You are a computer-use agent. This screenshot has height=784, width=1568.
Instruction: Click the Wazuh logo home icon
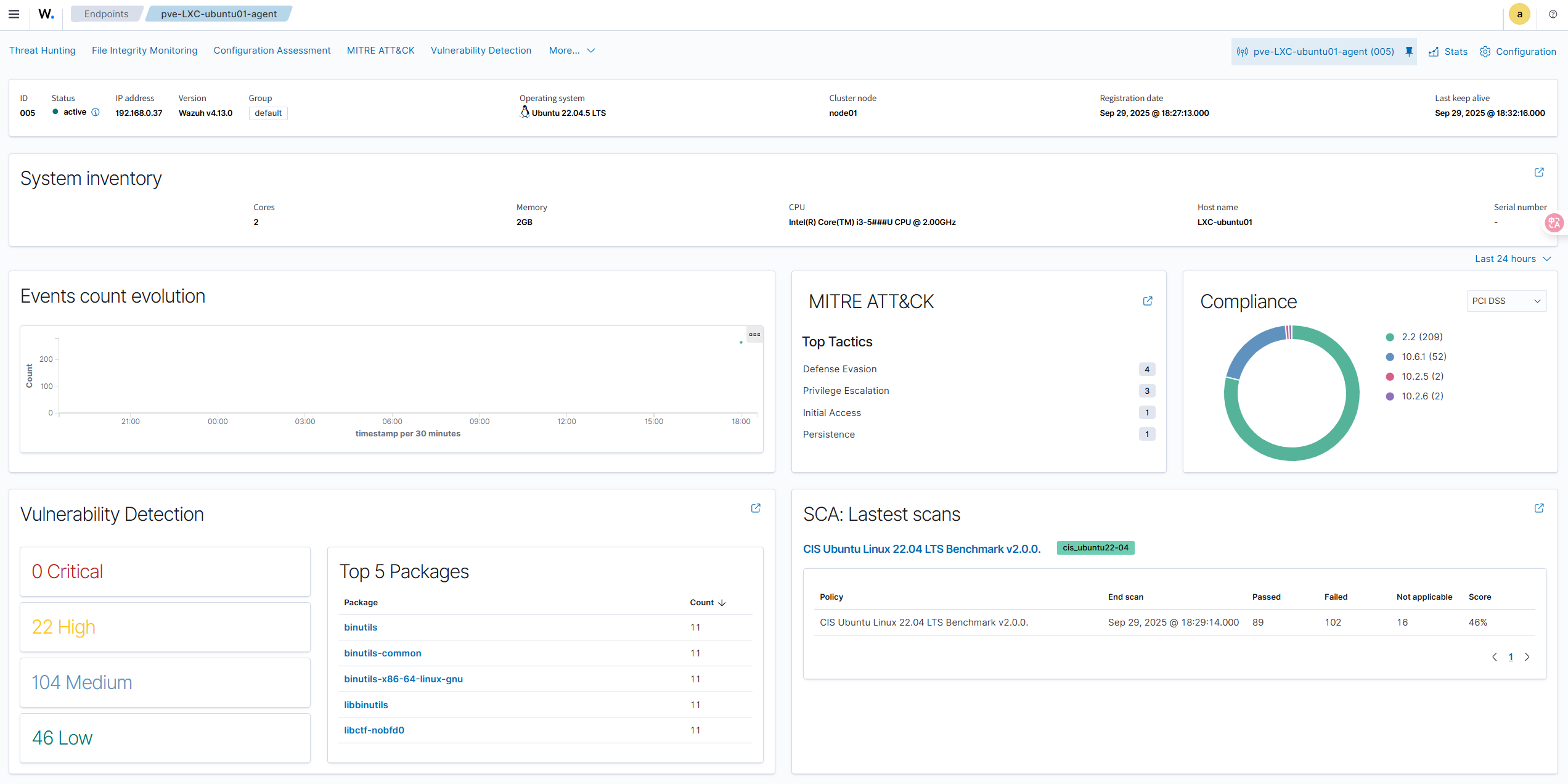(46, 14)
